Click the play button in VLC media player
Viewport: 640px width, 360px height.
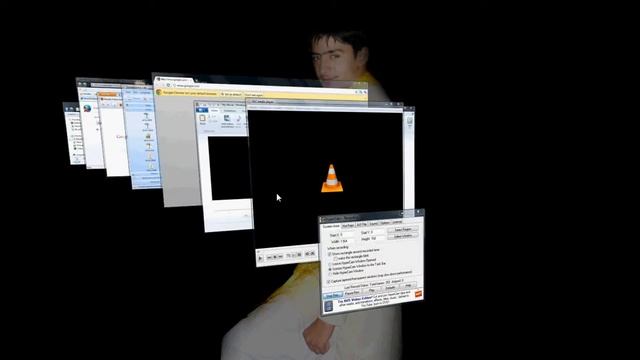click(x=260, y=258)
